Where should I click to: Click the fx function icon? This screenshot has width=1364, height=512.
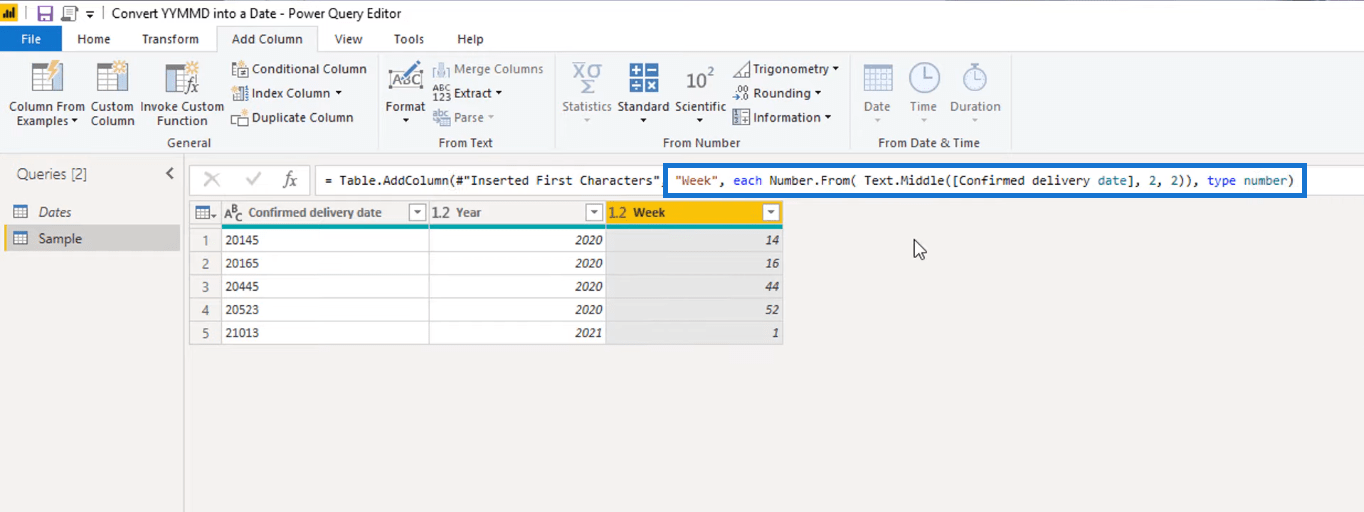(290, 179)
